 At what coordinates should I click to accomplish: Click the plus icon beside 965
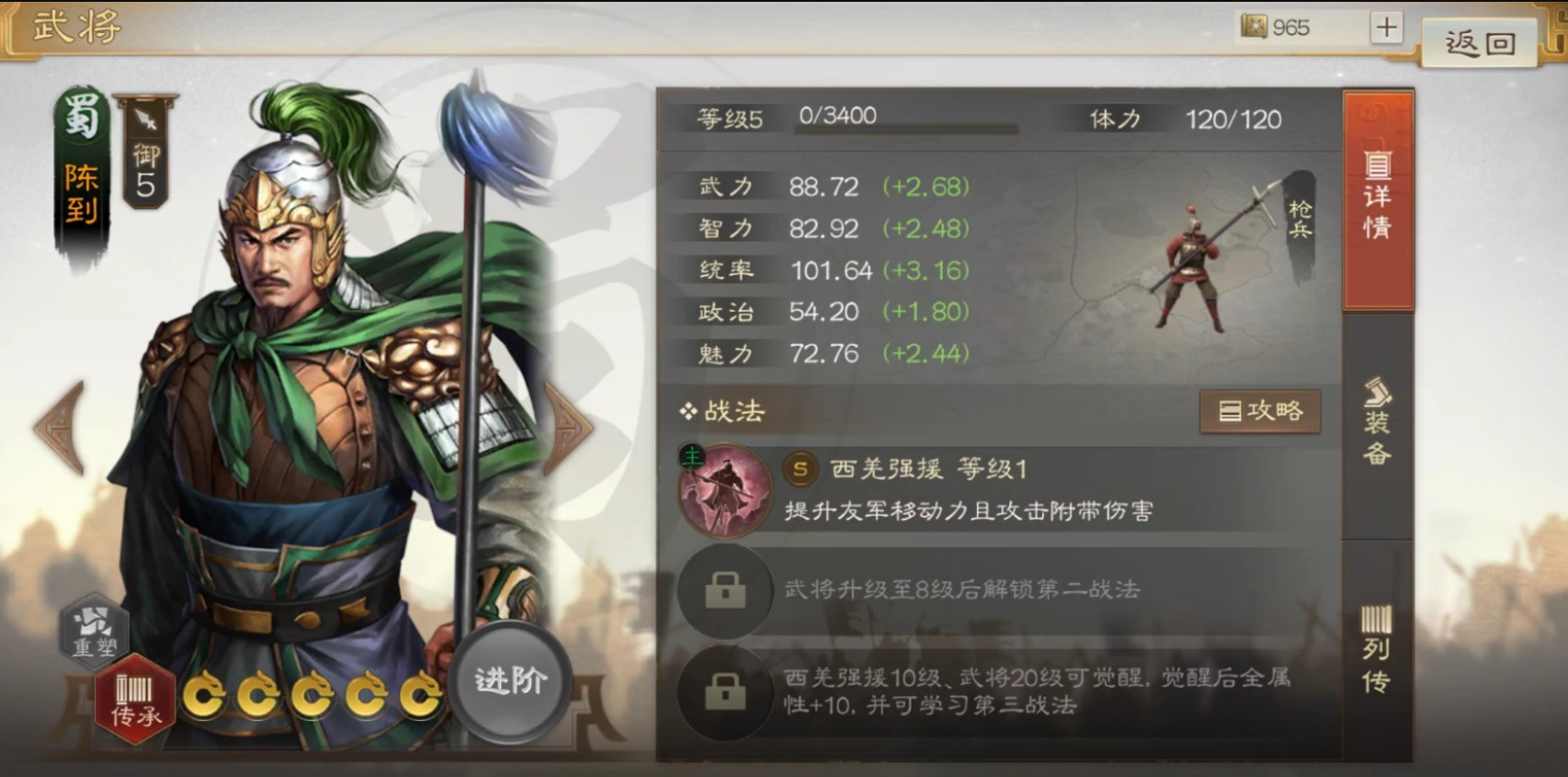tap(1386, 28)
